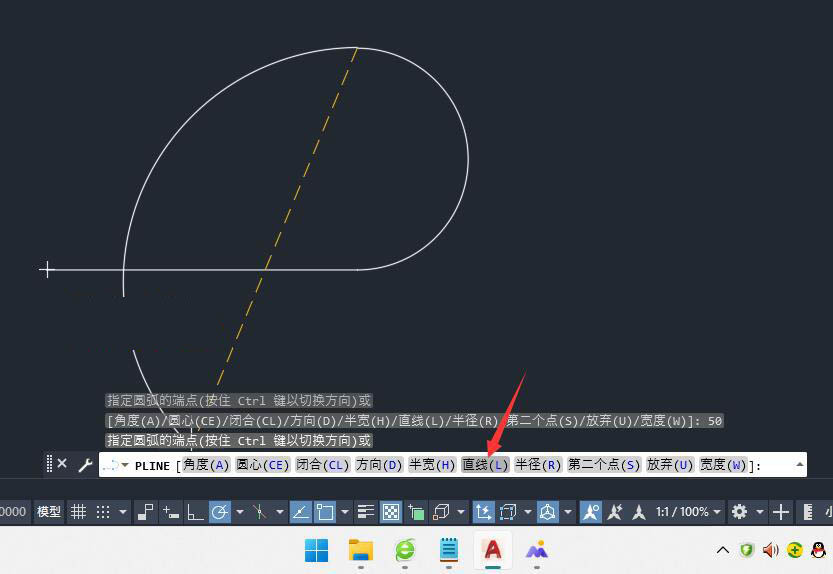Toggle dynamic input icon

pos(171,512)
